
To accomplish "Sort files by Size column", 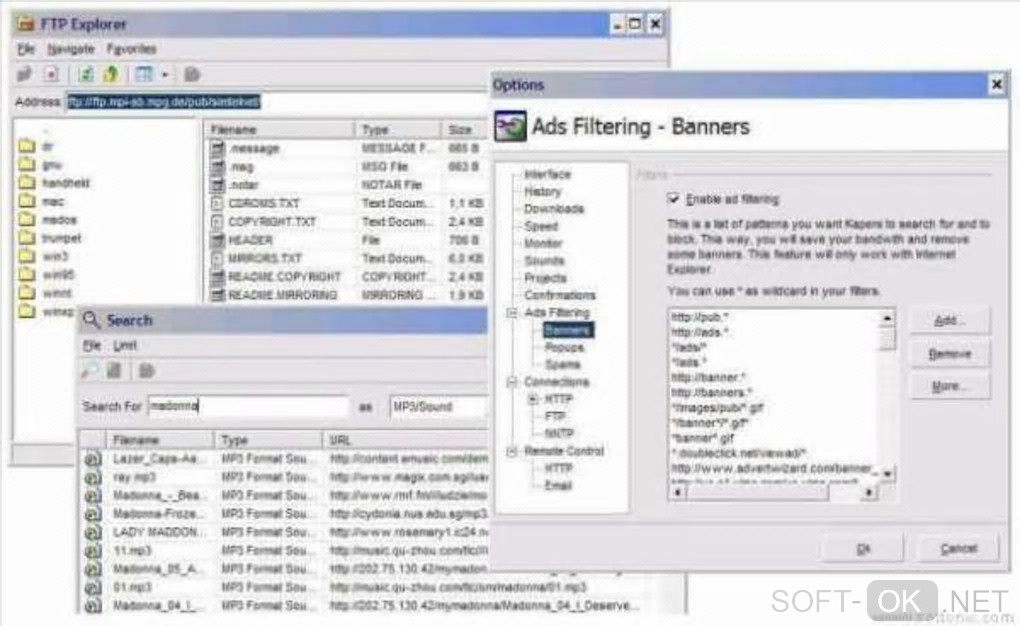I will tap(464, 129).
